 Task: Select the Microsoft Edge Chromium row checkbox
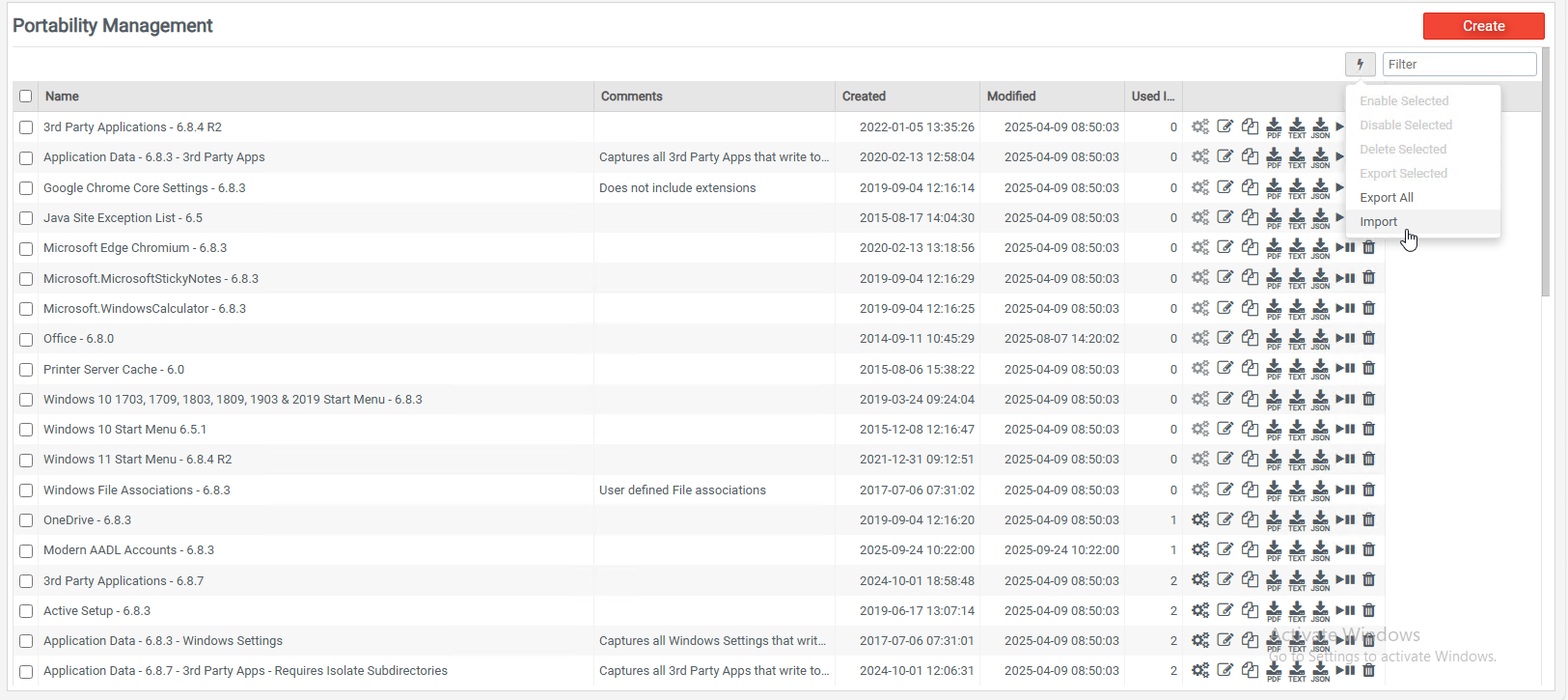point(26,248)
